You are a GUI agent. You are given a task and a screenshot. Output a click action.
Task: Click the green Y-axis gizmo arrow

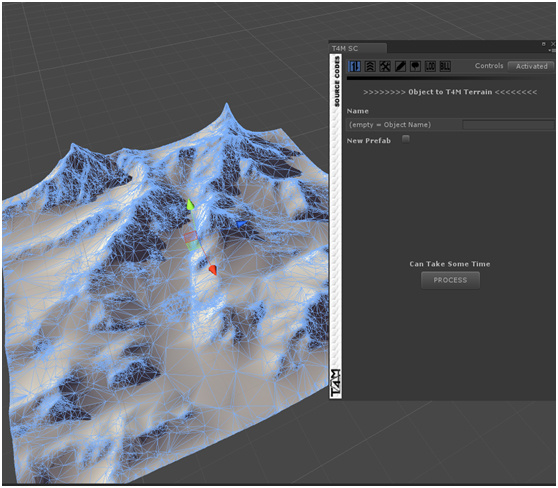[x=190, y=205]
